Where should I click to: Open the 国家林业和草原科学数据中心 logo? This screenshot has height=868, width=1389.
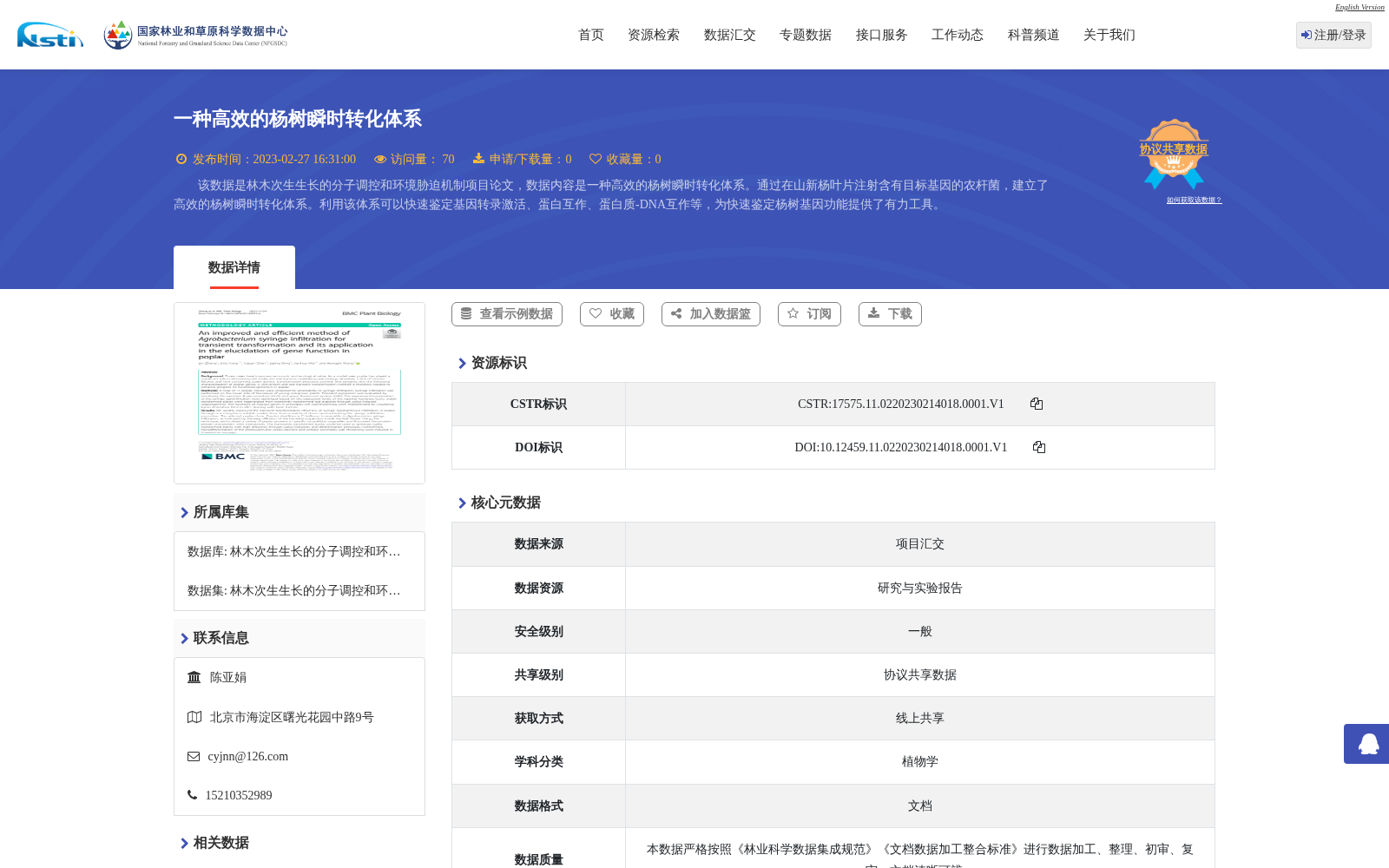pos(195,35)
